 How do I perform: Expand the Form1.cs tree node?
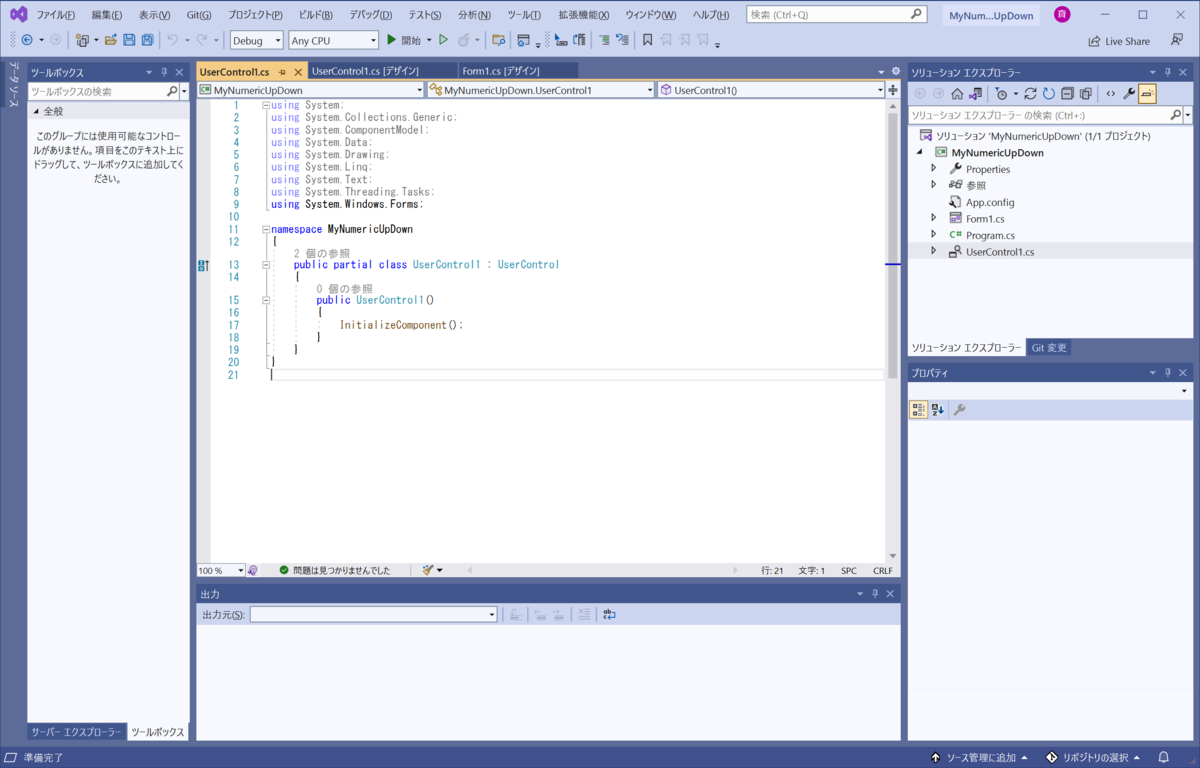(x=934, y=218)
